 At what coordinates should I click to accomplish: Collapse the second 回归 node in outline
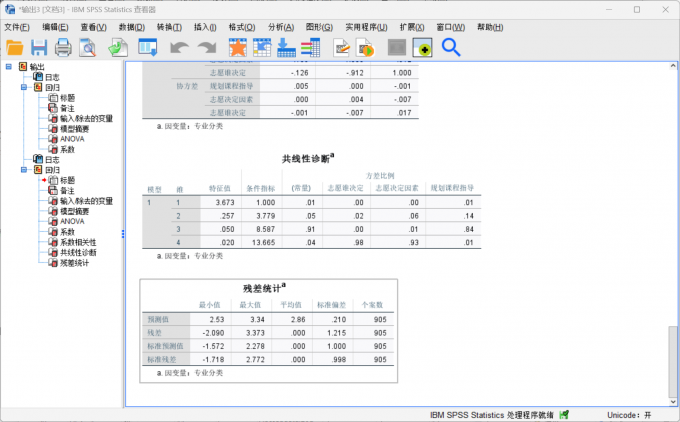coord(23,170)
